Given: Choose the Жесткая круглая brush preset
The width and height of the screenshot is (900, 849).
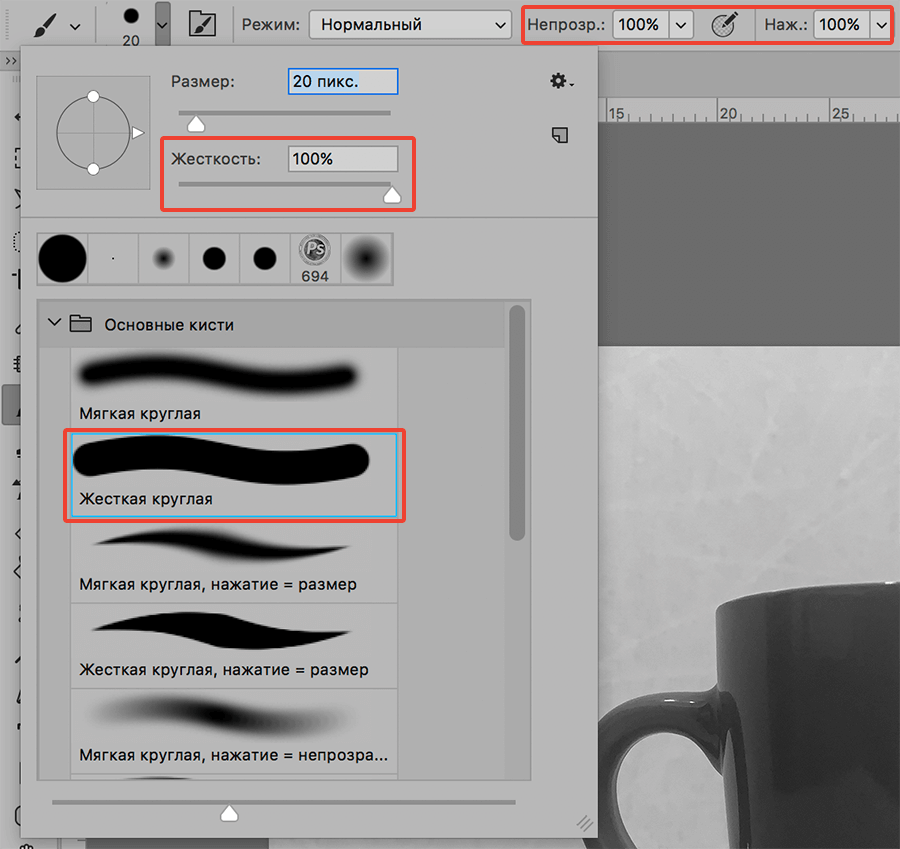Looking at the screenshot, I should tap(234, 474).
